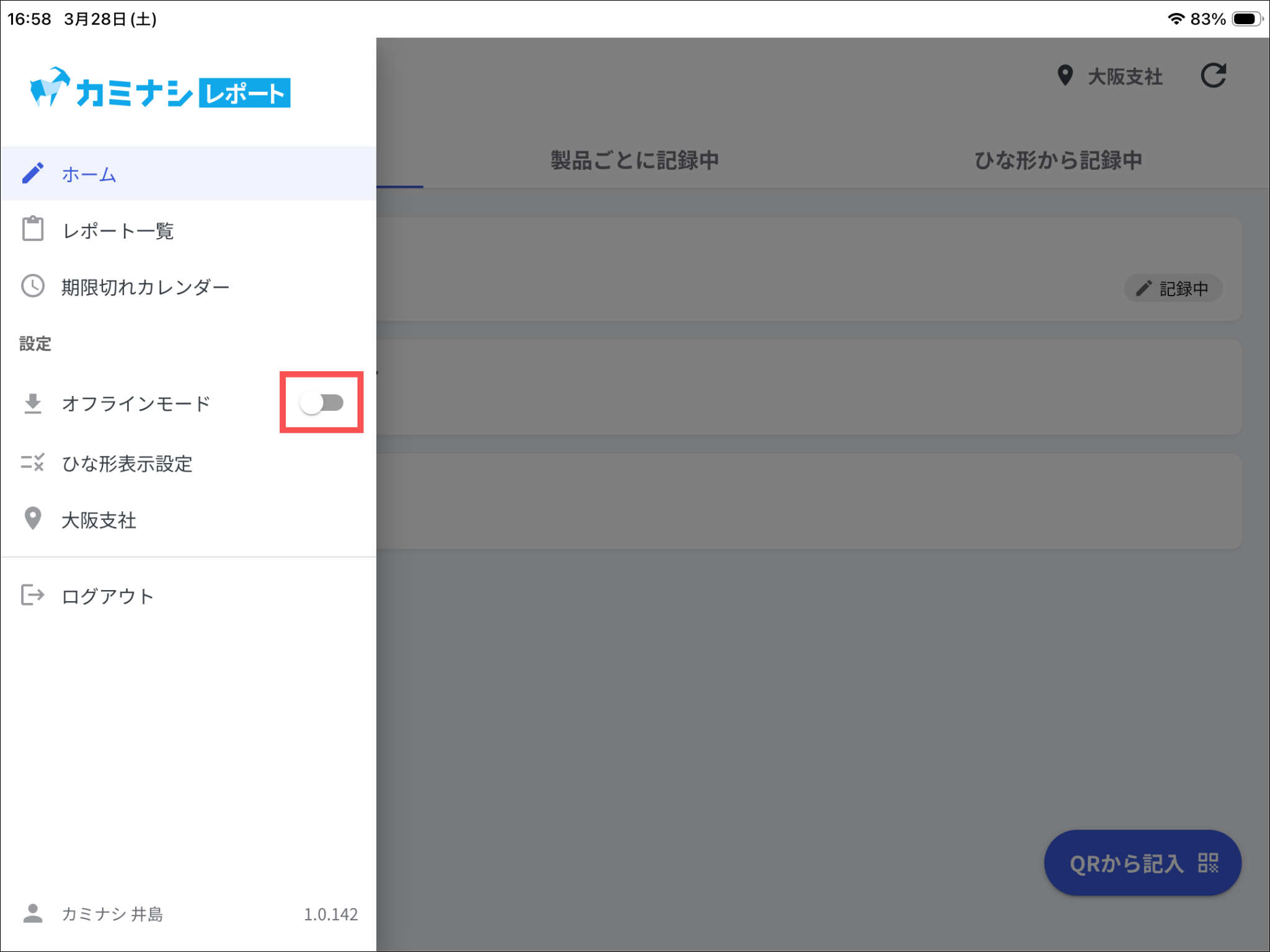The image size is (1270, 952).
Task: Switch to 製品ごとに記録中 tab
Action: point(634,161)
